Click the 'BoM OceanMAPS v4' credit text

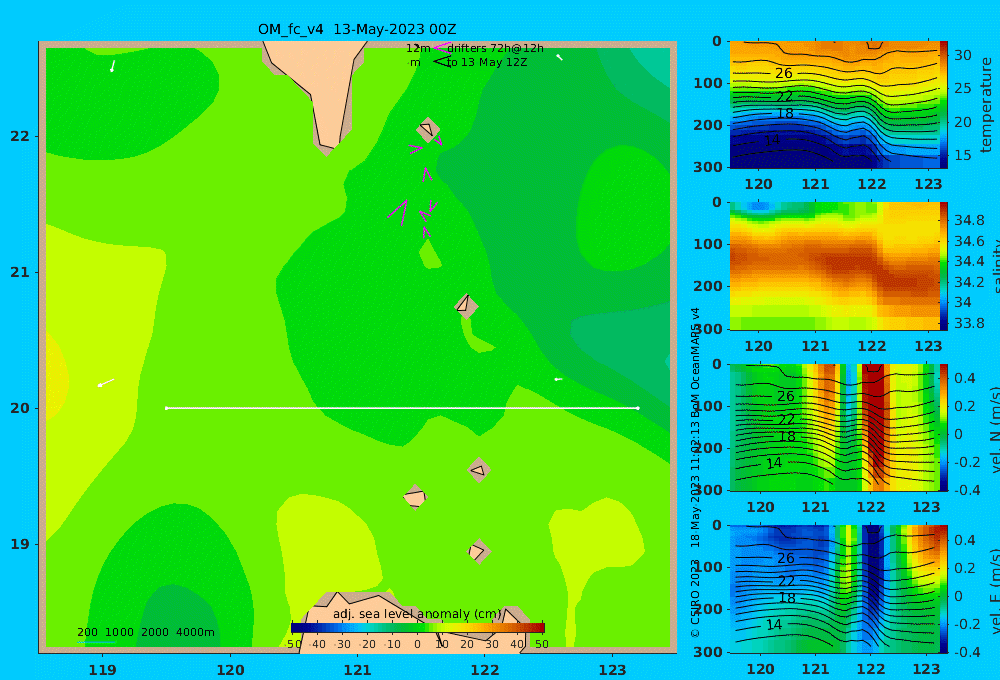[695, 362]
